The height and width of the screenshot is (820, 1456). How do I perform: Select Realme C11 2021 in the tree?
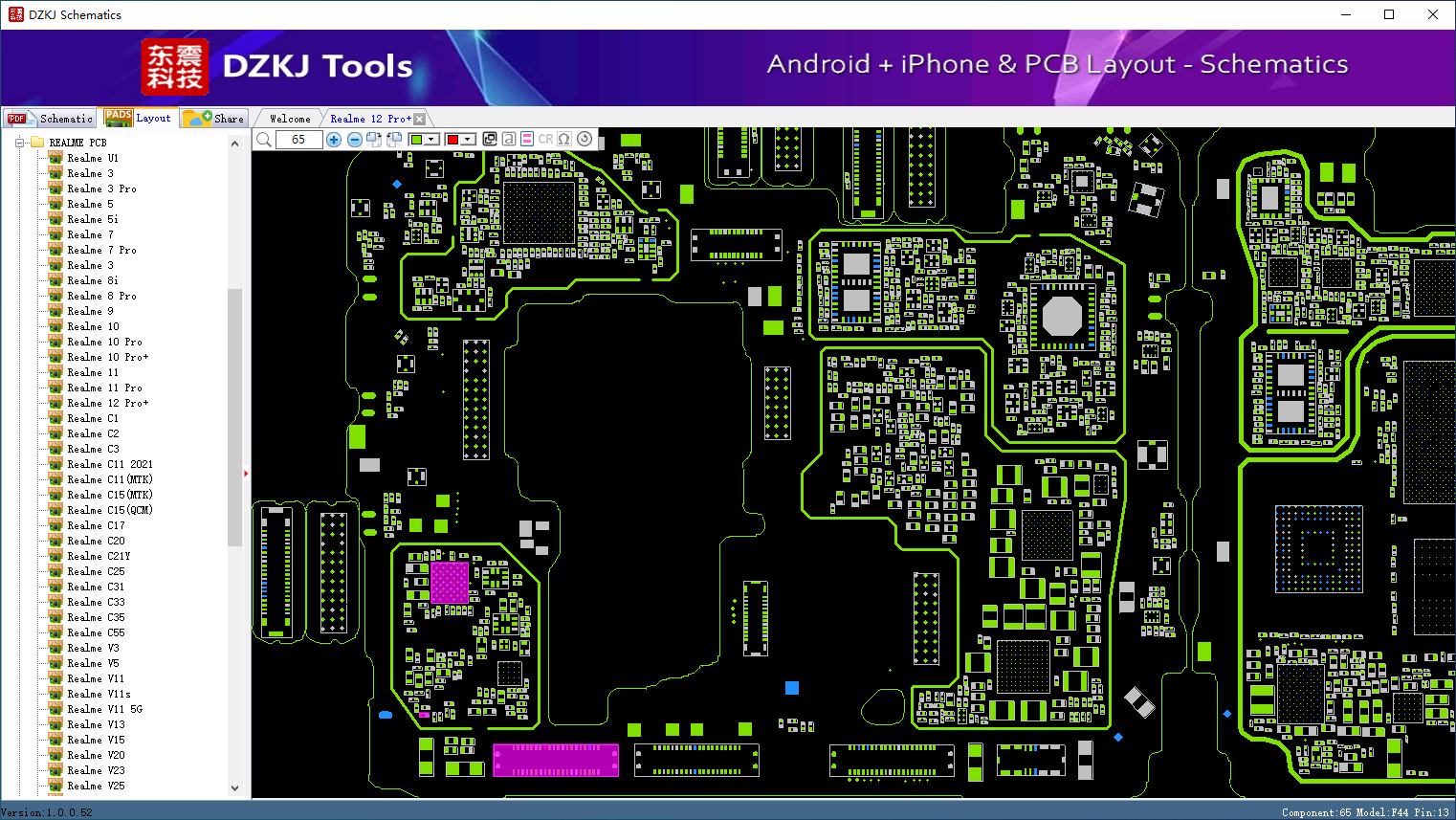(110, 464)
